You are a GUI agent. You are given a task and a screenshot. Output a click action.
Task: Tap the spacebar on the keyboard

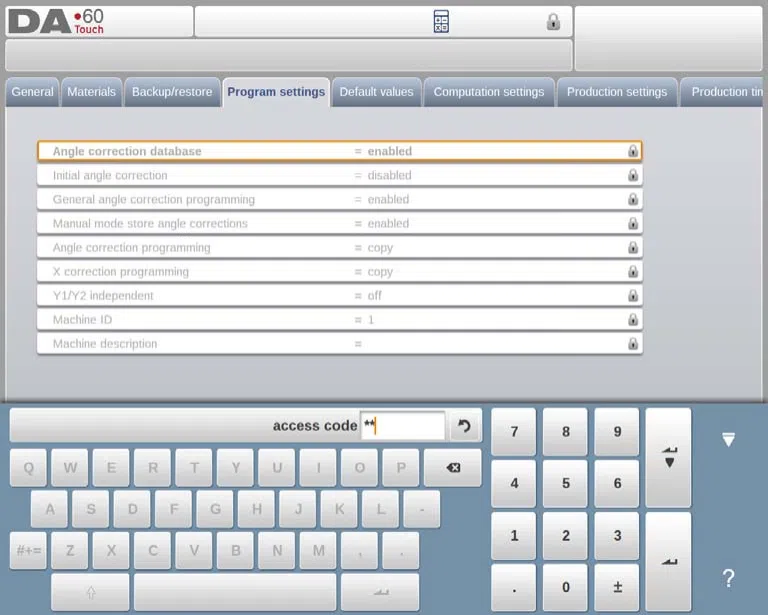click(x=235, y=592)
